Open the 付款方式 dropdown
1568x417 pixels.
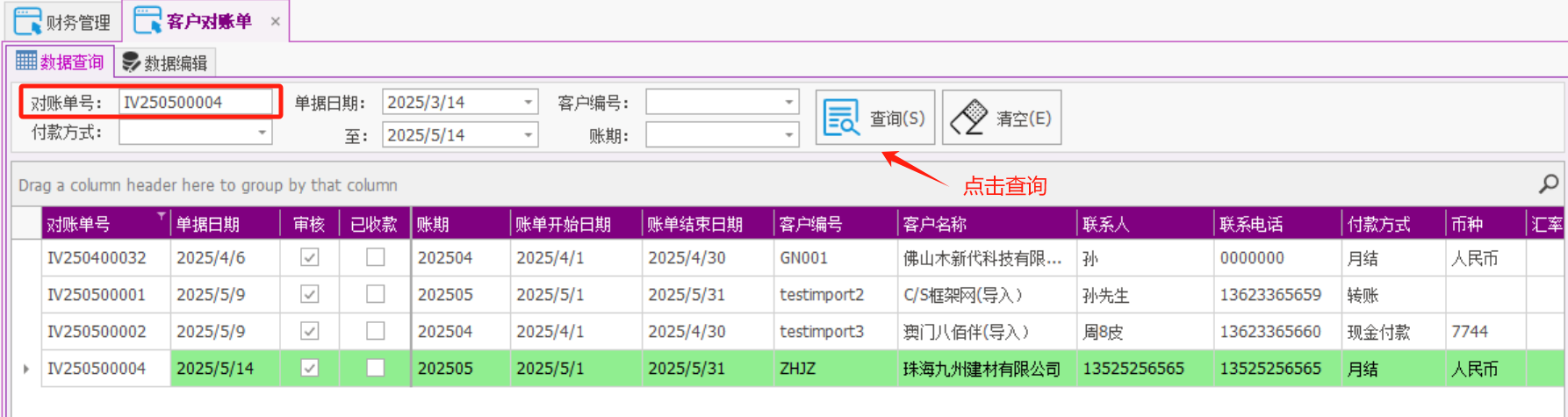[262, 133]
